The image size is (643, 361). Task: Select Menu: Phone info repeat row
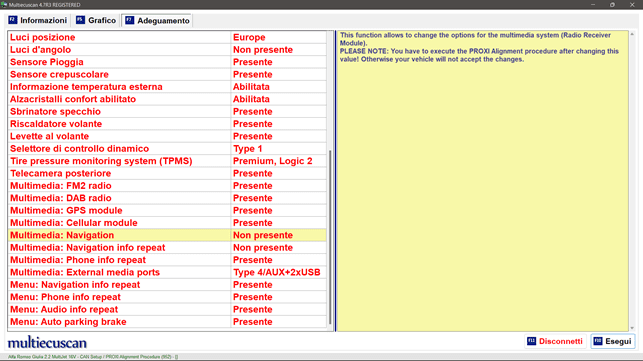pyautogui.click(x=167, y=297)
